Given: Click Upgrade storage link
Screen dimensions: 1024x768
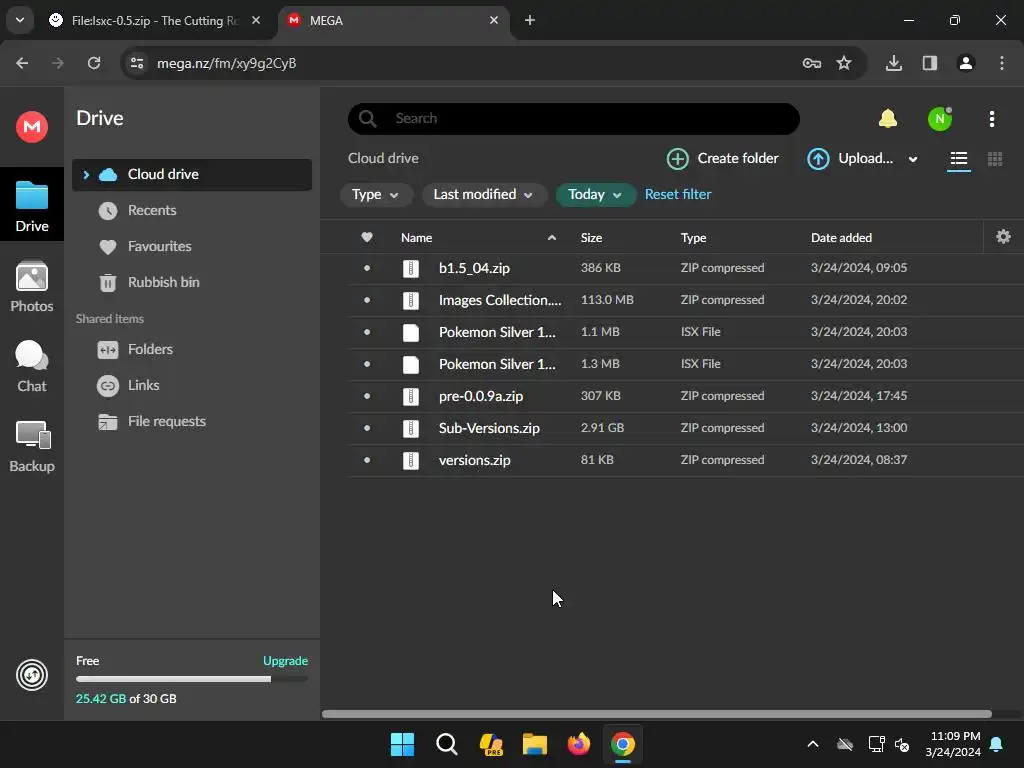Looking at the screenshot, I should click(285, 661).
